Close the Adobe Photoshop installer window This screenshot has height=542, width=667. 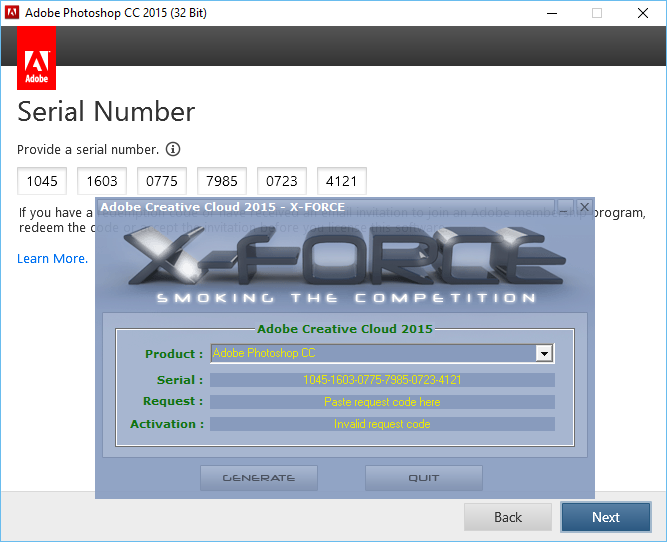pos(643,13)
